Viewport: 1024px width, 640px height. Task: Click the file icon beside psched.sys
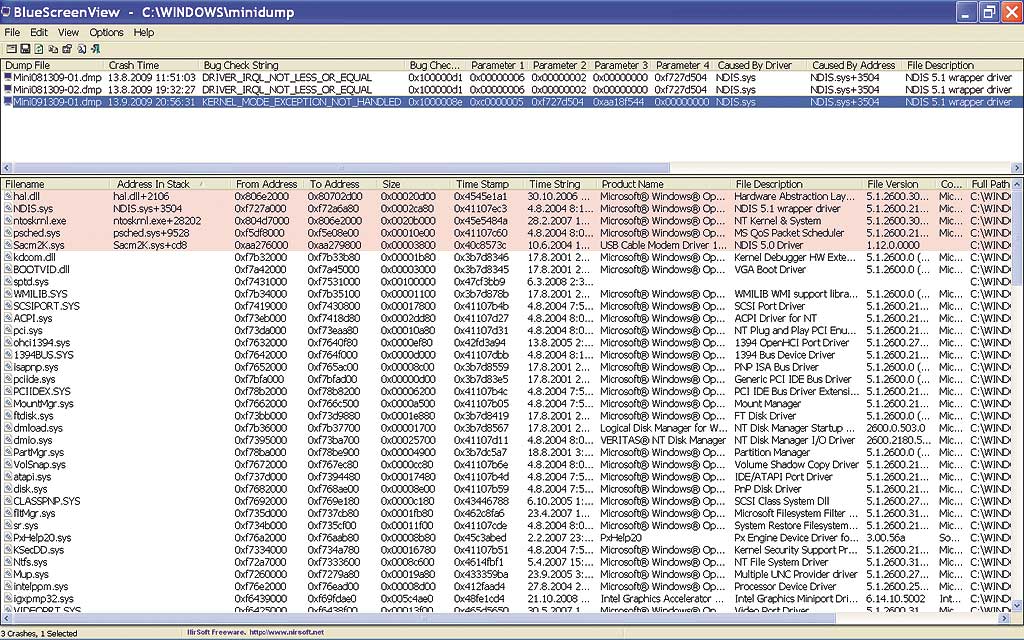(x=8, y=232)
